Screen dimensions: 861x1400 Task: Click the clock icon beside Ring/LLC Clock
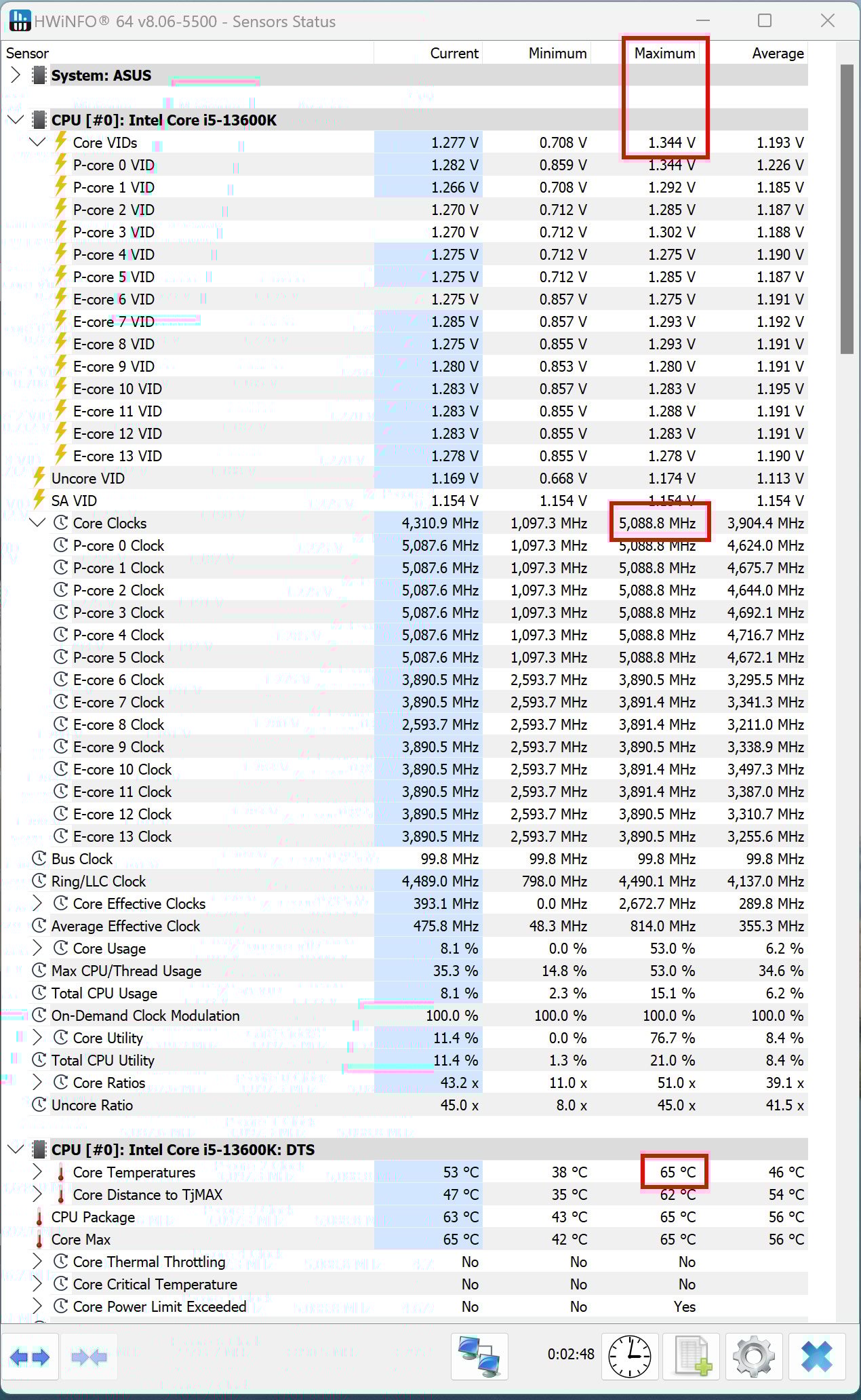click(x=39, y=881)
